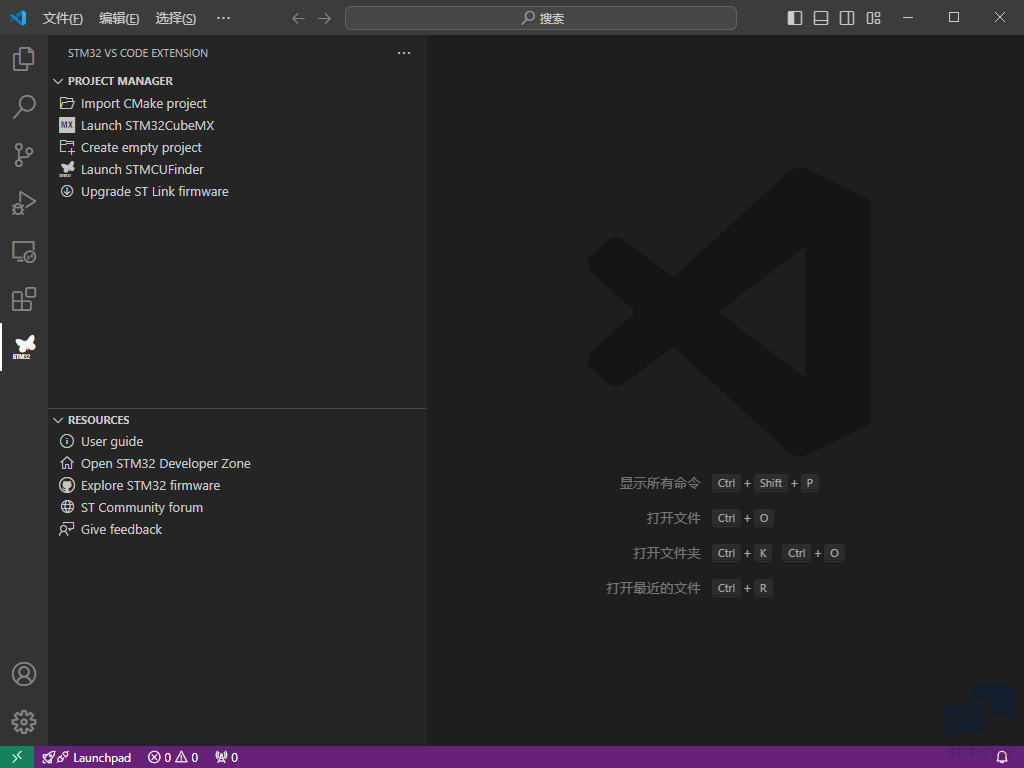Click the 打开最近的文件 shortcut label
Screen dimensions: 1024x768
(653, 588)
